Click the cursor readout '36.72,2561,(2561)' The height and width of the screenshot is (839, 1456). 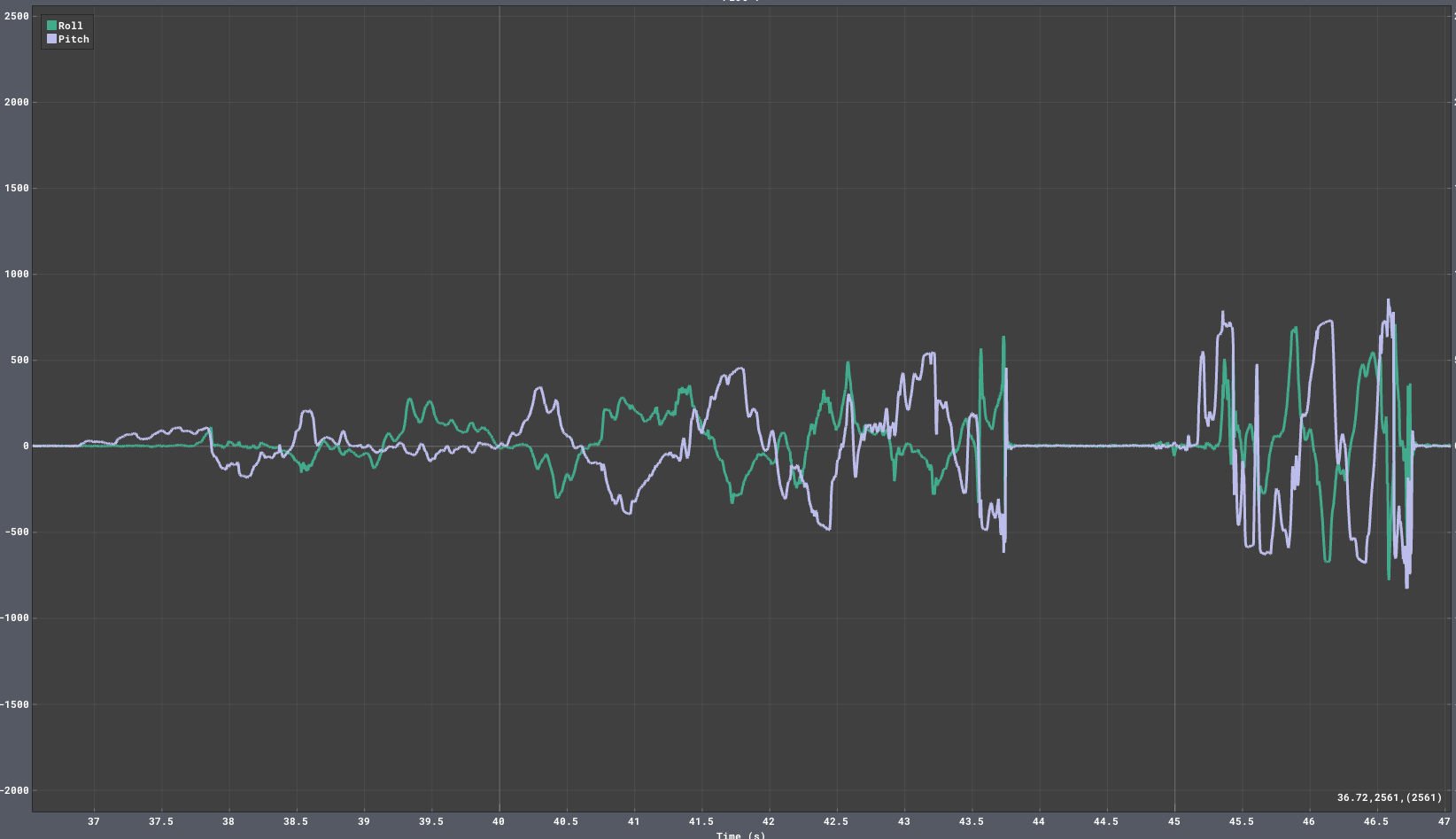1390,797
